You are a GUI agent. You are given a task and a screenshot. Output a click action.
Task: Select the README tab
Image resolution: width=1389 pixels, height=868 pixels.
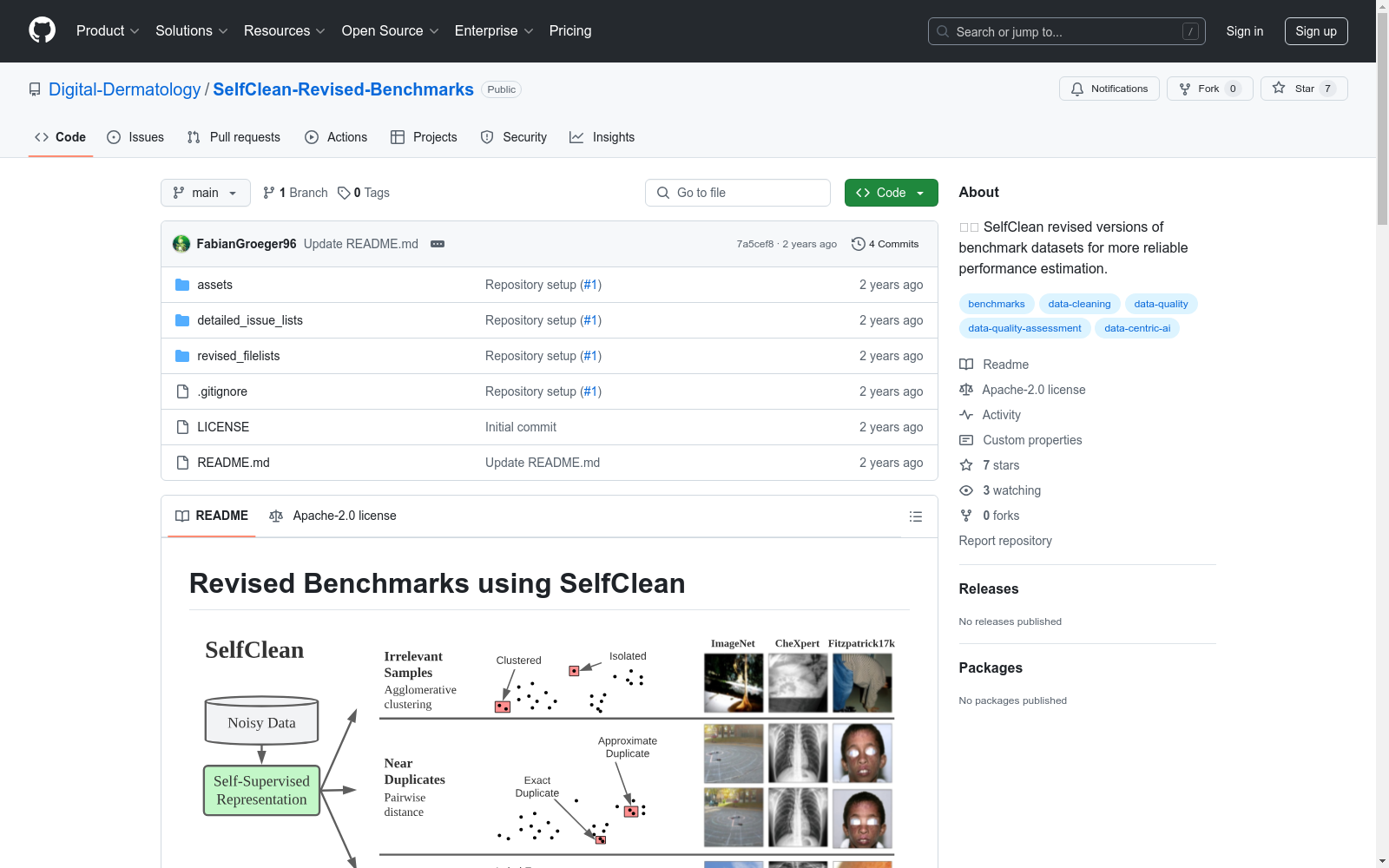click(212, 516)
